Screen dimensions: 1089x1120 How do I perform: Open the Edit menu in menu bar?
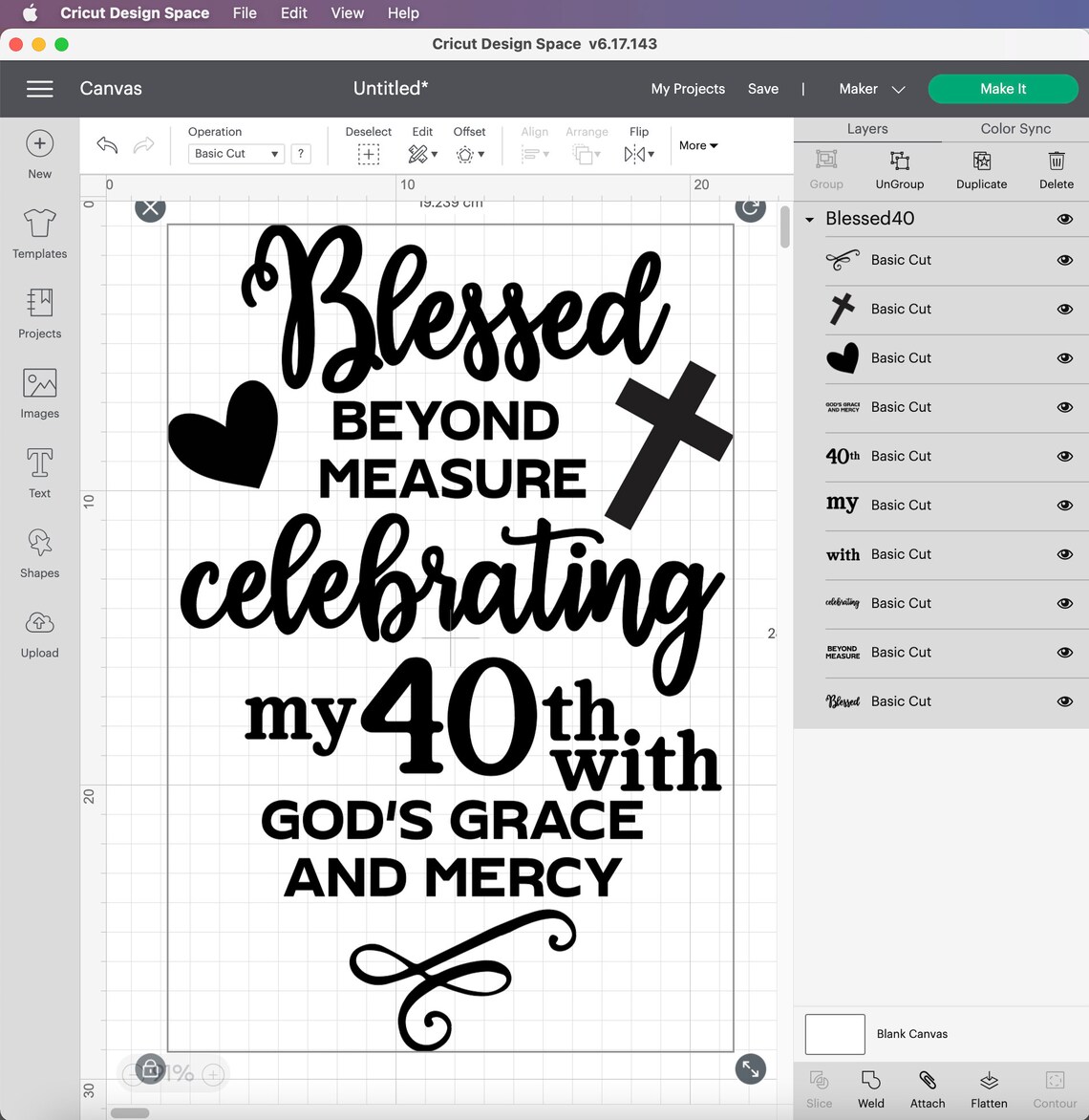[x=293, y=12]
